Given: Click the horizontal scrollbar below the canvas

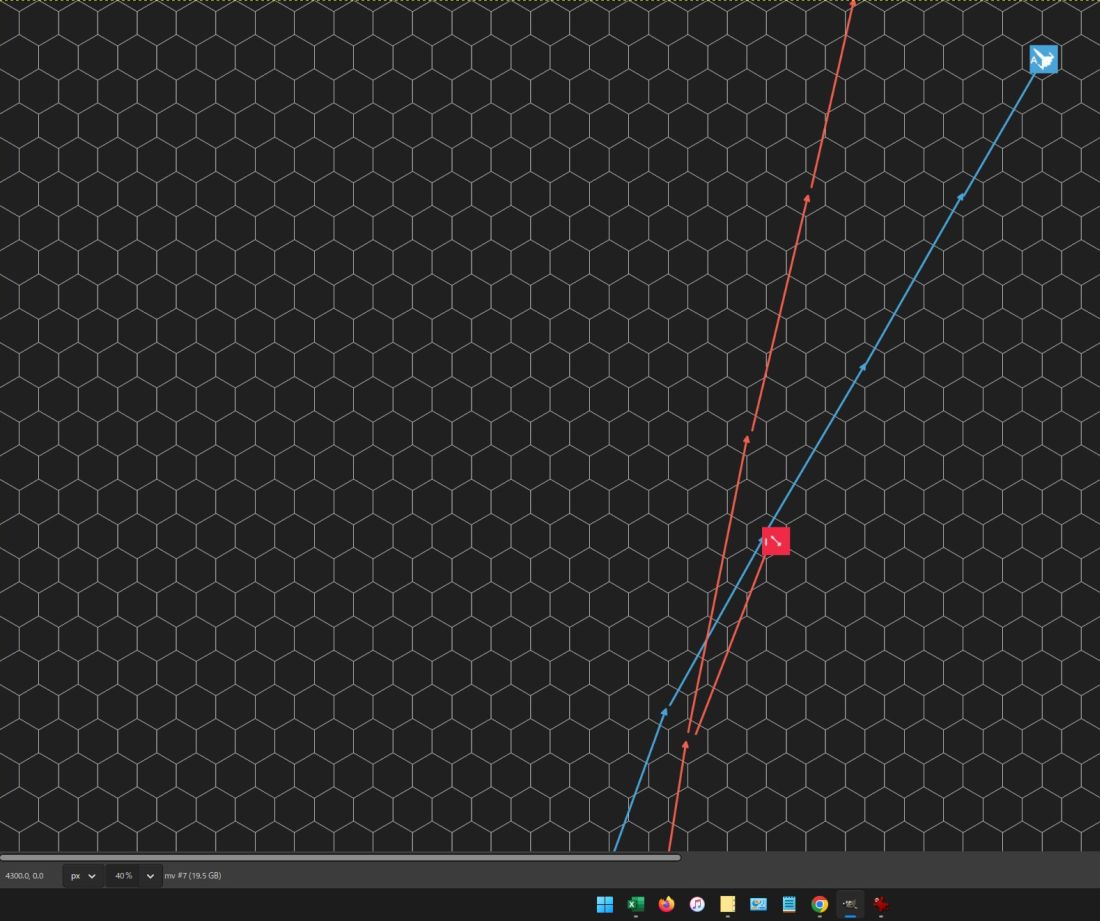Looking at the screenshot, I should pos(340,857).
